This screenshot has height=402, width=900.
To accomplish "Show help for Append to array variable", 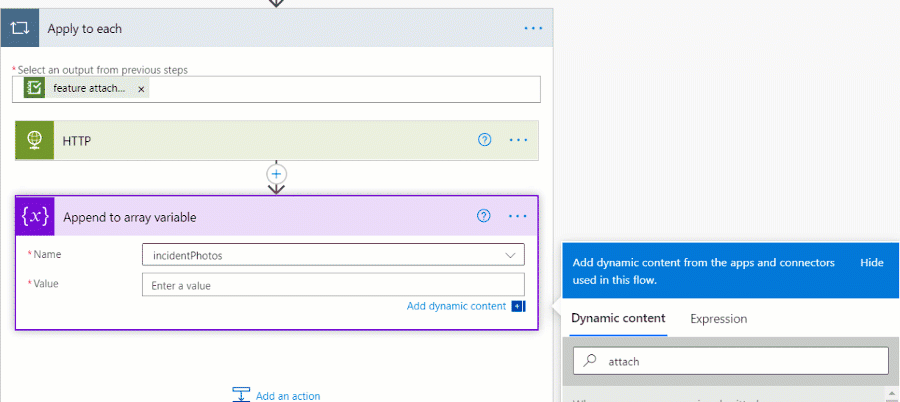I will click(x=485, y=216).
